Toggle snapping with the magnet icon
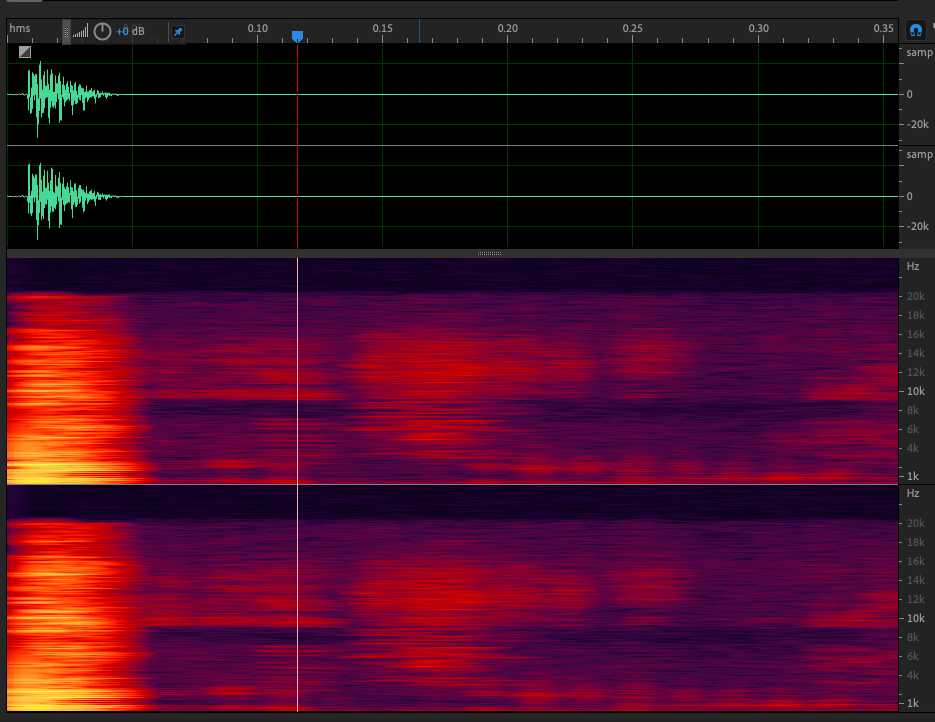Image resolution: width=935 pixels, height=722 pixels. coord(915,31)
